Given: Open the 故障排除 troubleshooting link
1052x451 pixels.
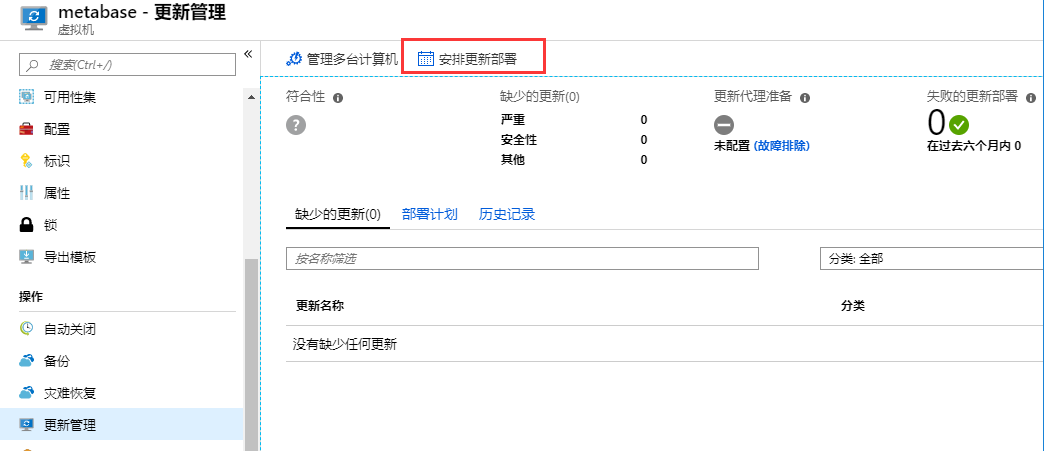Looking at the screenshot, I should (781, 146).
